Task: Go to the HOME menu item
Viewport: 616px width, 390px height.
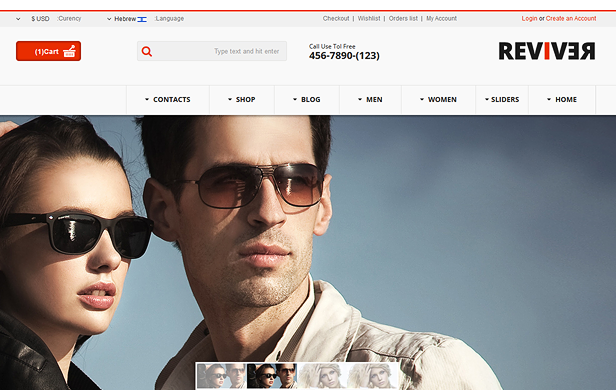Action: point(562,100)
